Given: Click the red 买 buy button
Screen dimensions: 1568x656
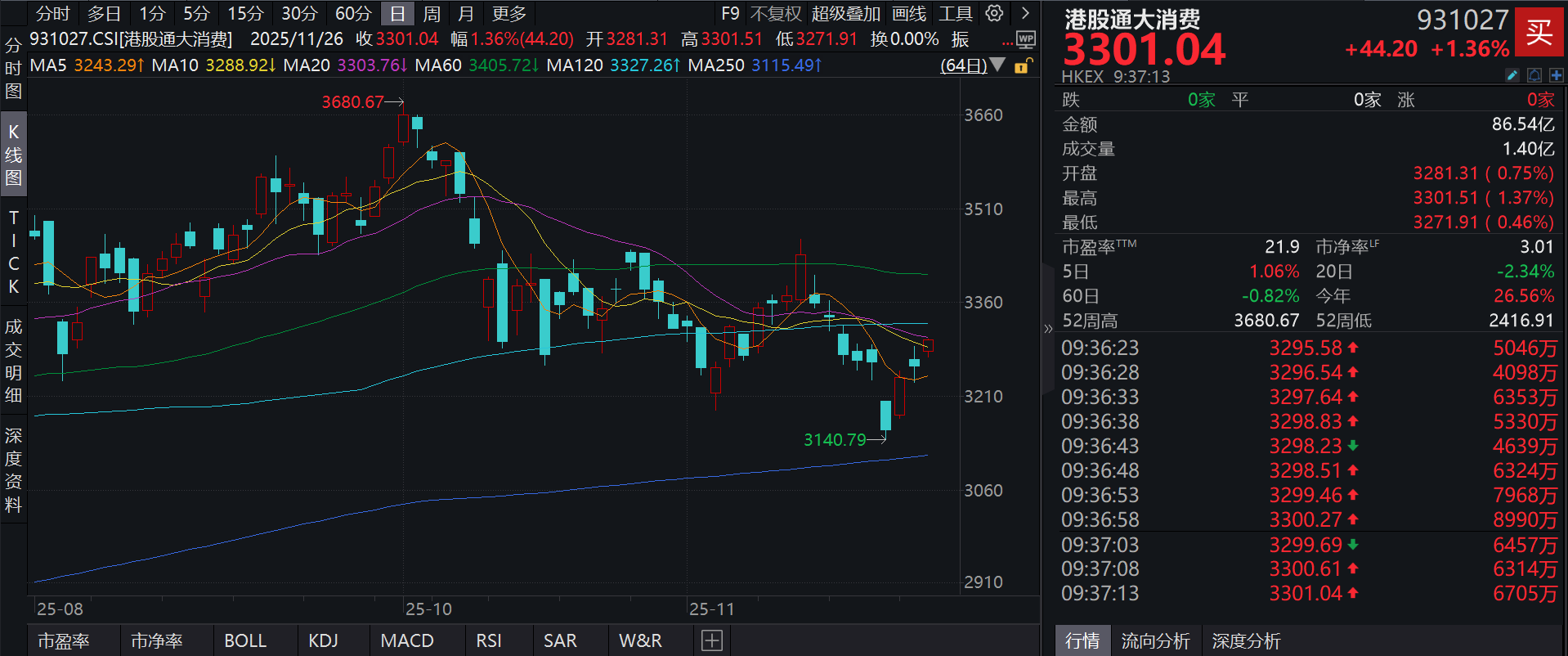Looking at the screenshot, I should (1539, 32).
